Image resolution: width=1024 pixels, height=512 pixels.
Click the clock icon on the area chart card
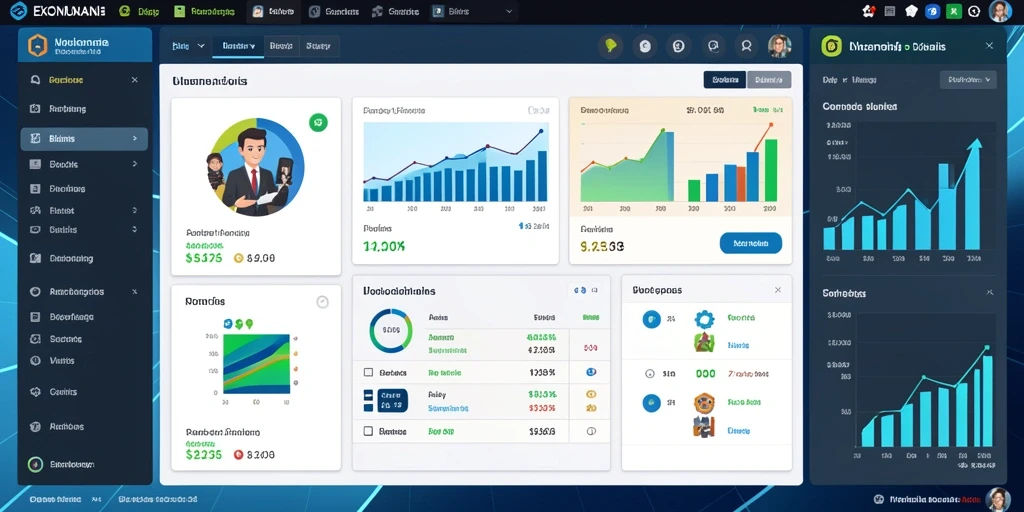(322, 302)
